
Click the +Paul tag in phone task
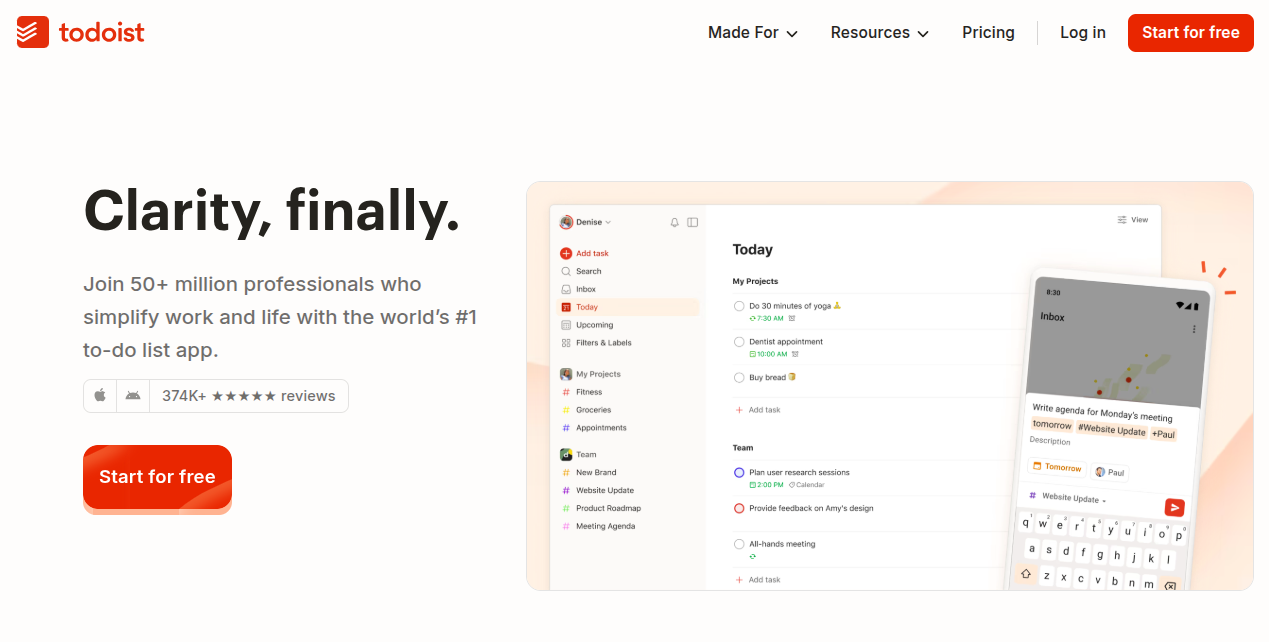pos(1163,434)
